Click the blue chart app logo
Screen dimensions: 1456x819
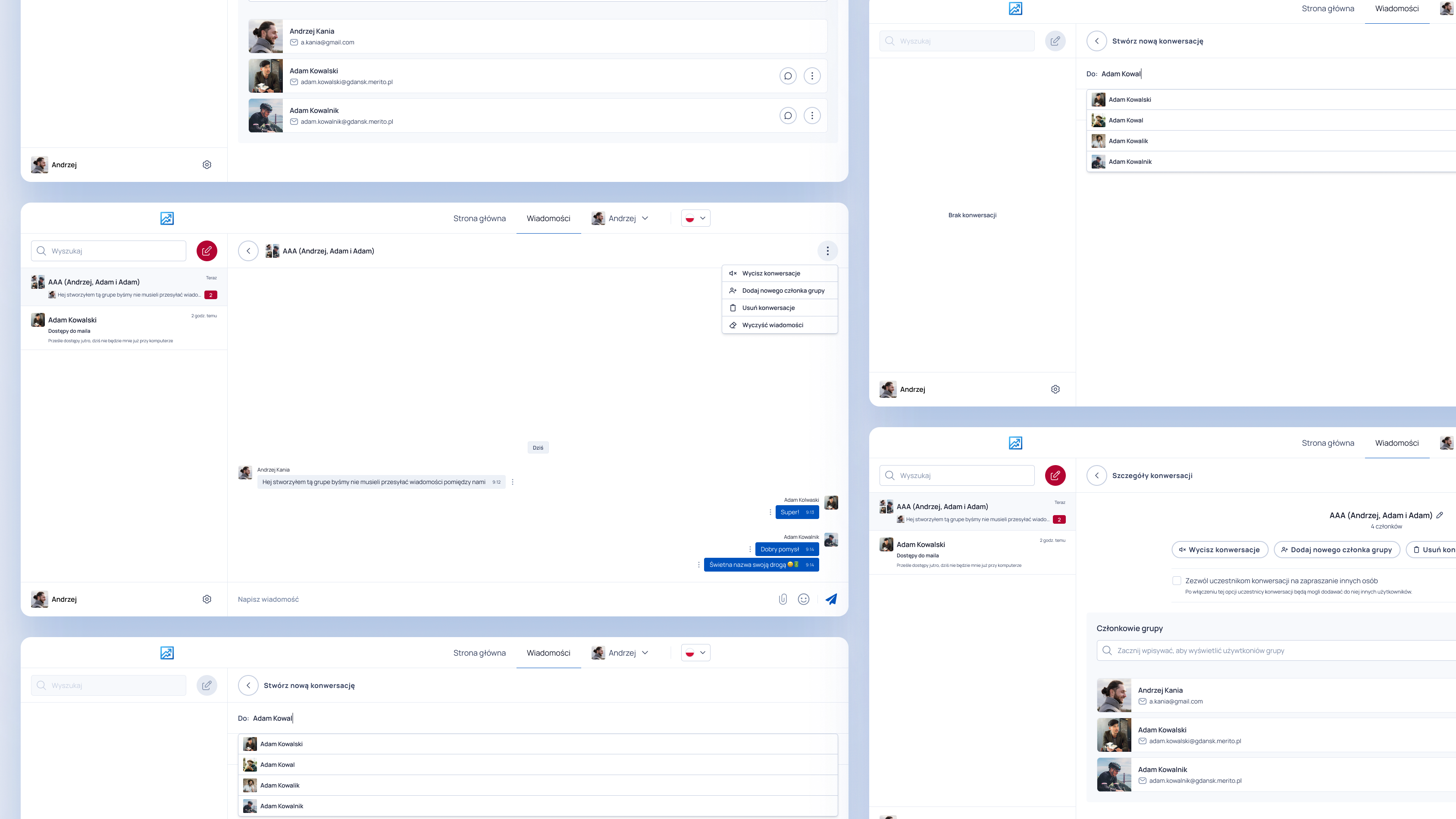167,218
